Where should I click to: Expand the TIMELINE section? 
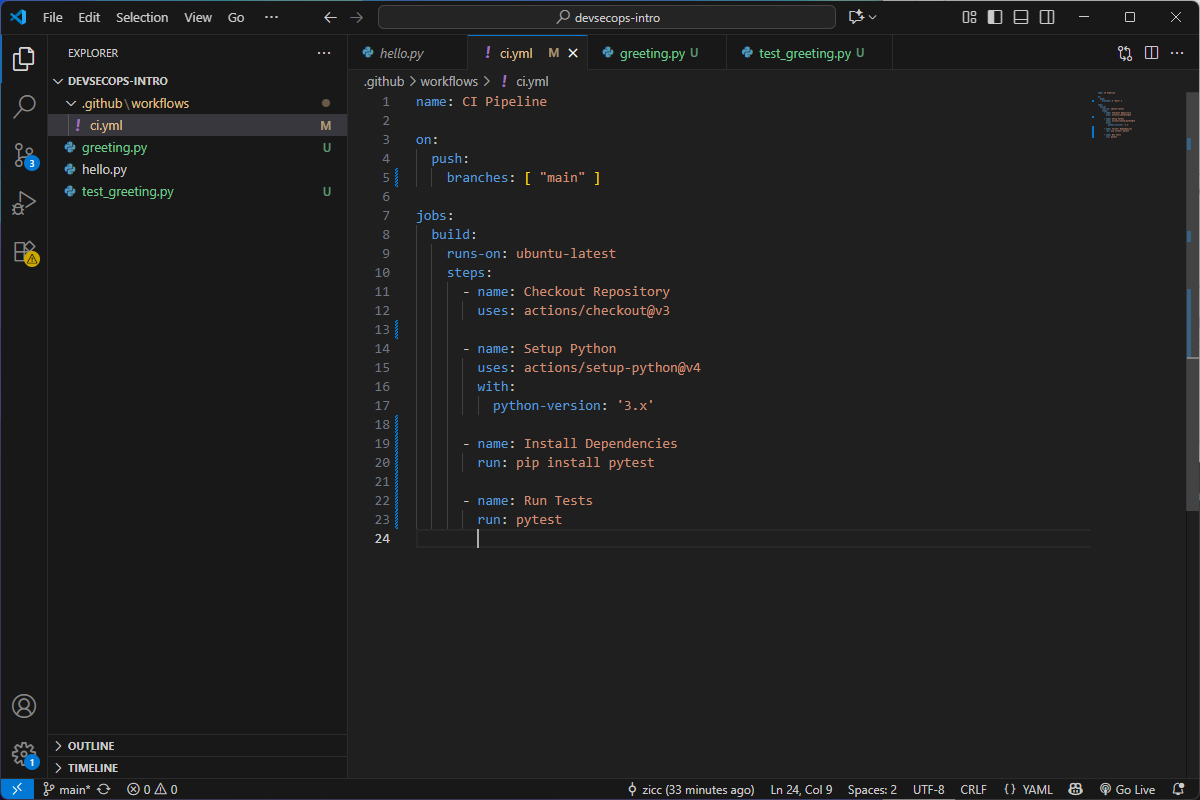[92, 768]
